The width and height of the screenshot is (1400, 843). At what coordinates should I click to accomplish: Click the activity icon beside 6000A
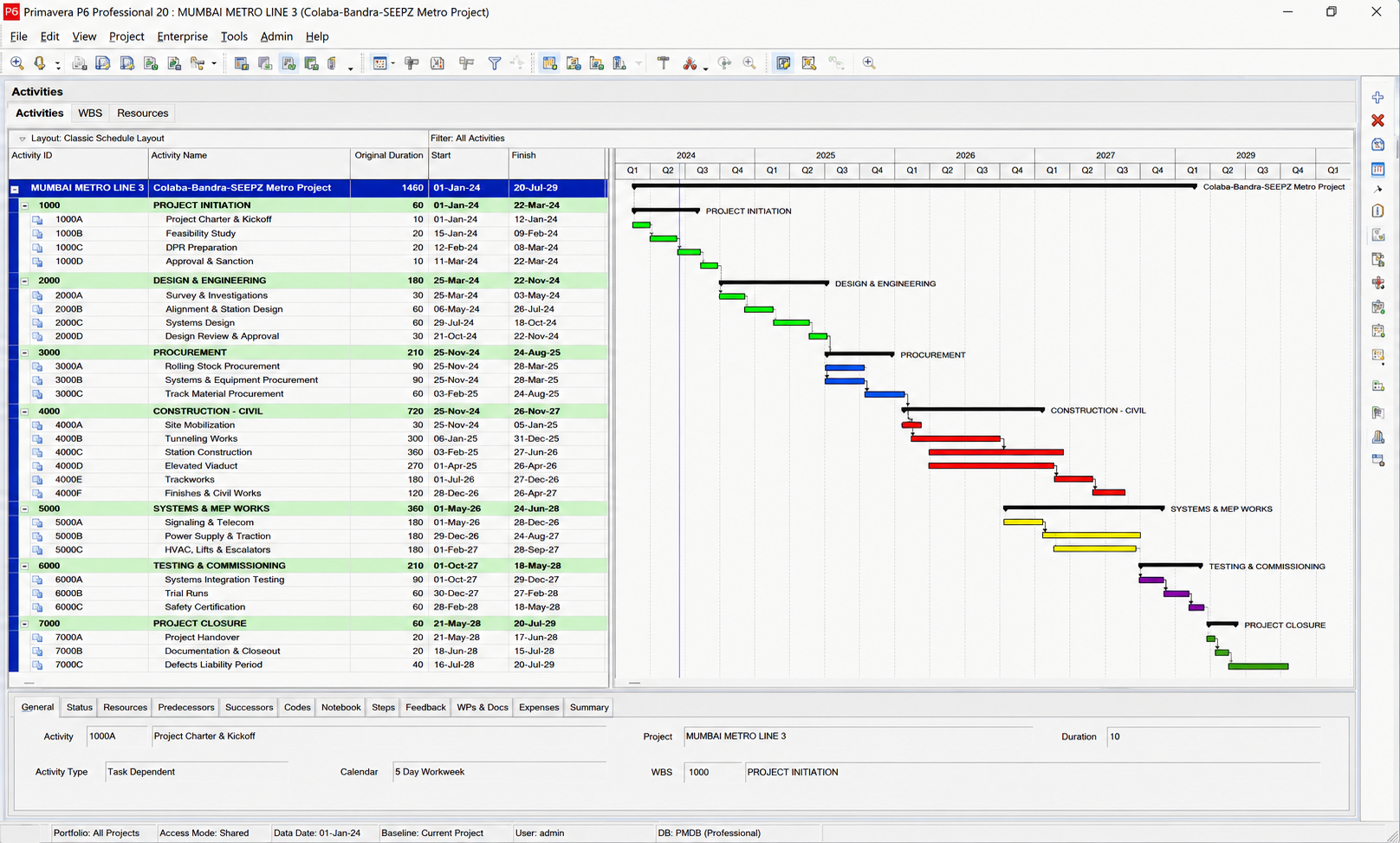[37, 580]
